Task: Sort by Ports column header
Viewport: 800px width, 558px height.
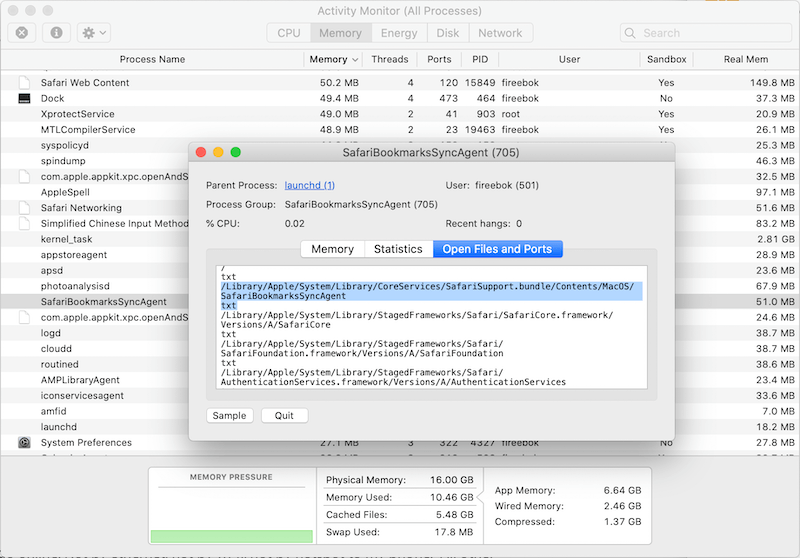Action: click(x=439, y=59)
